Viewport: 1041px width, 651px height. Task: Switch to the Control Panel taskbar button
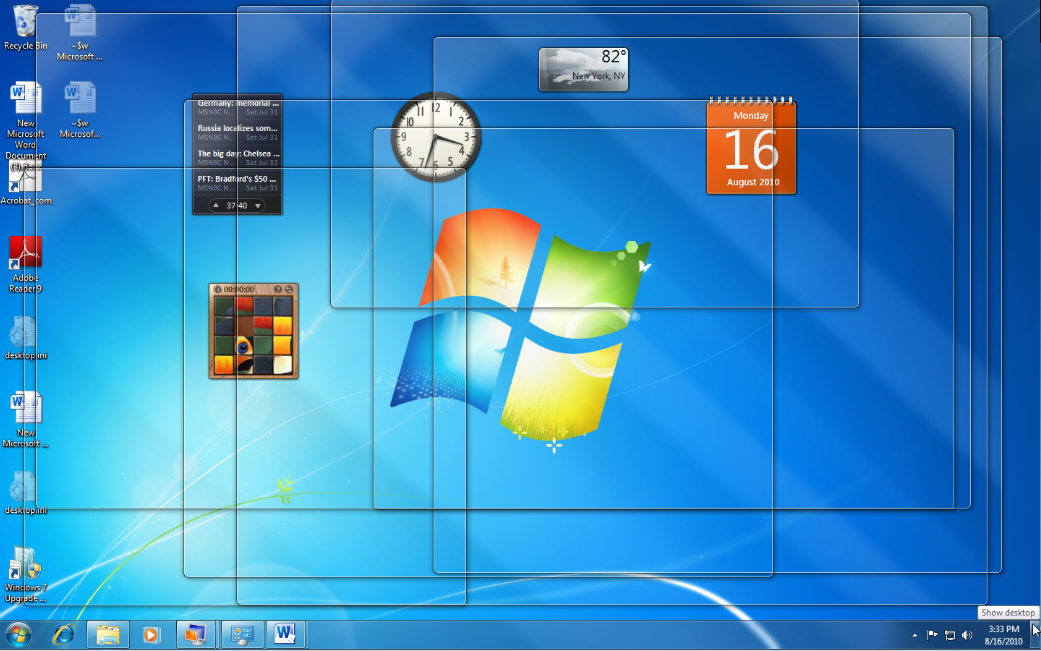[242, 635]
